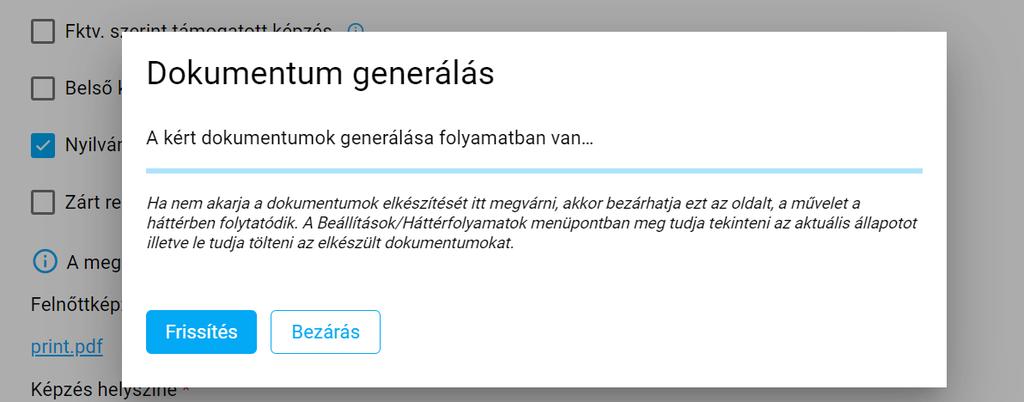Uncheck the checked Nyilván… checkbox
Screen dimensions: 1024x402
click(42, 146)
